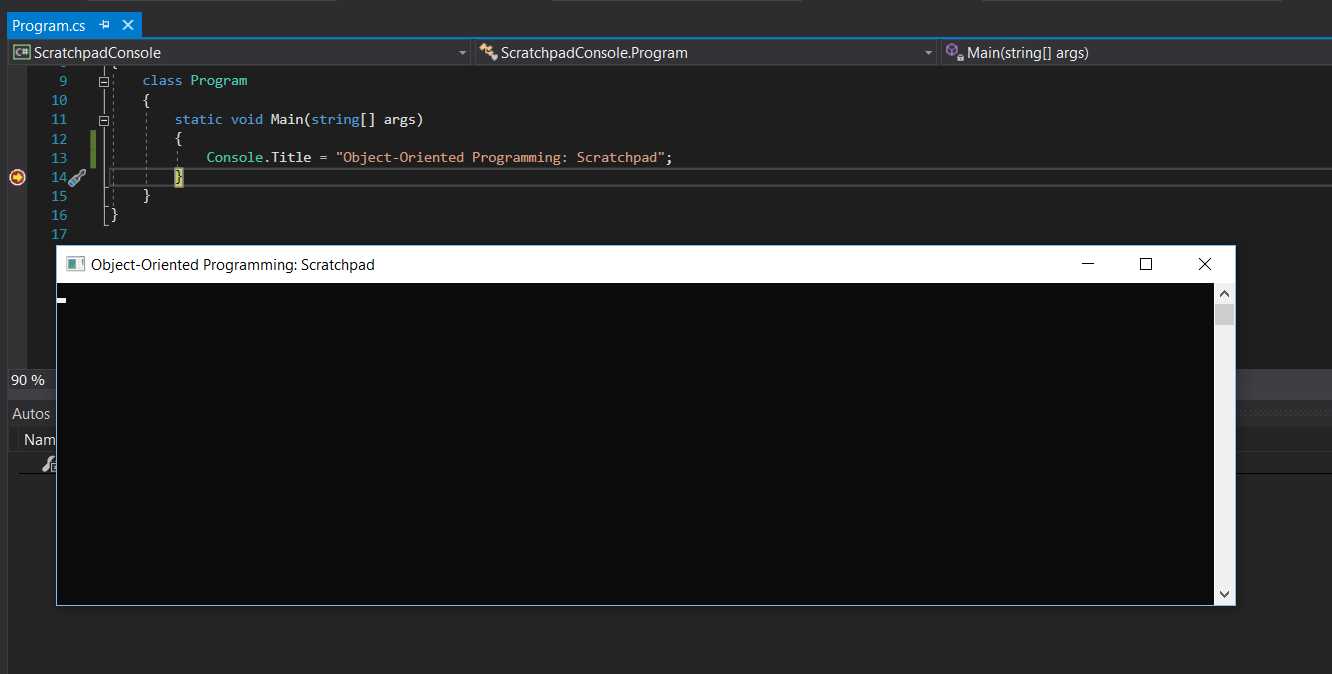This screenshot has width=1332, height=674.
Task: Collapse the class Program outline block
Action: [104, 81]
